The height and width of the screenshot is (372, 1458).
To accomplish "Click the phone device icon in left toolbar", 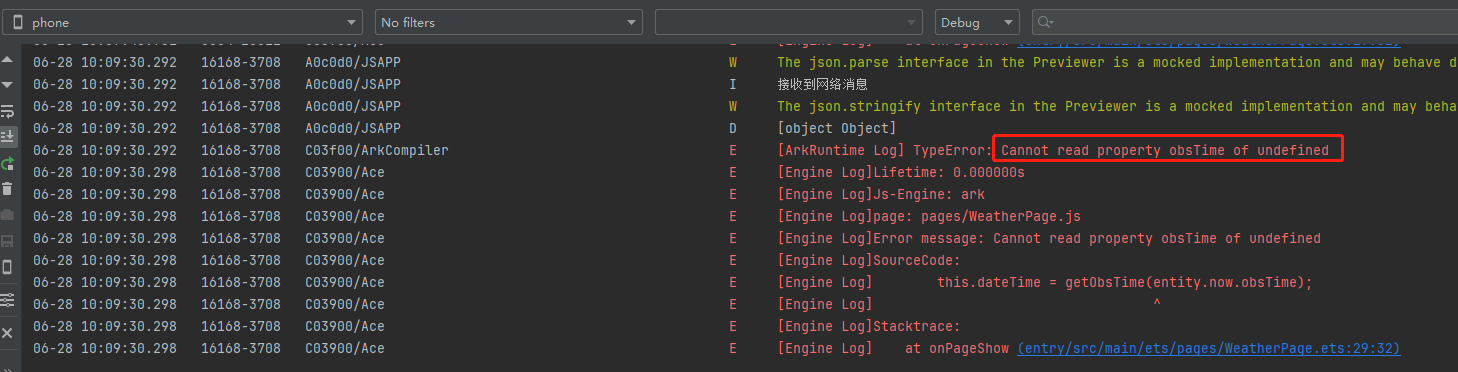I will 7,267.
